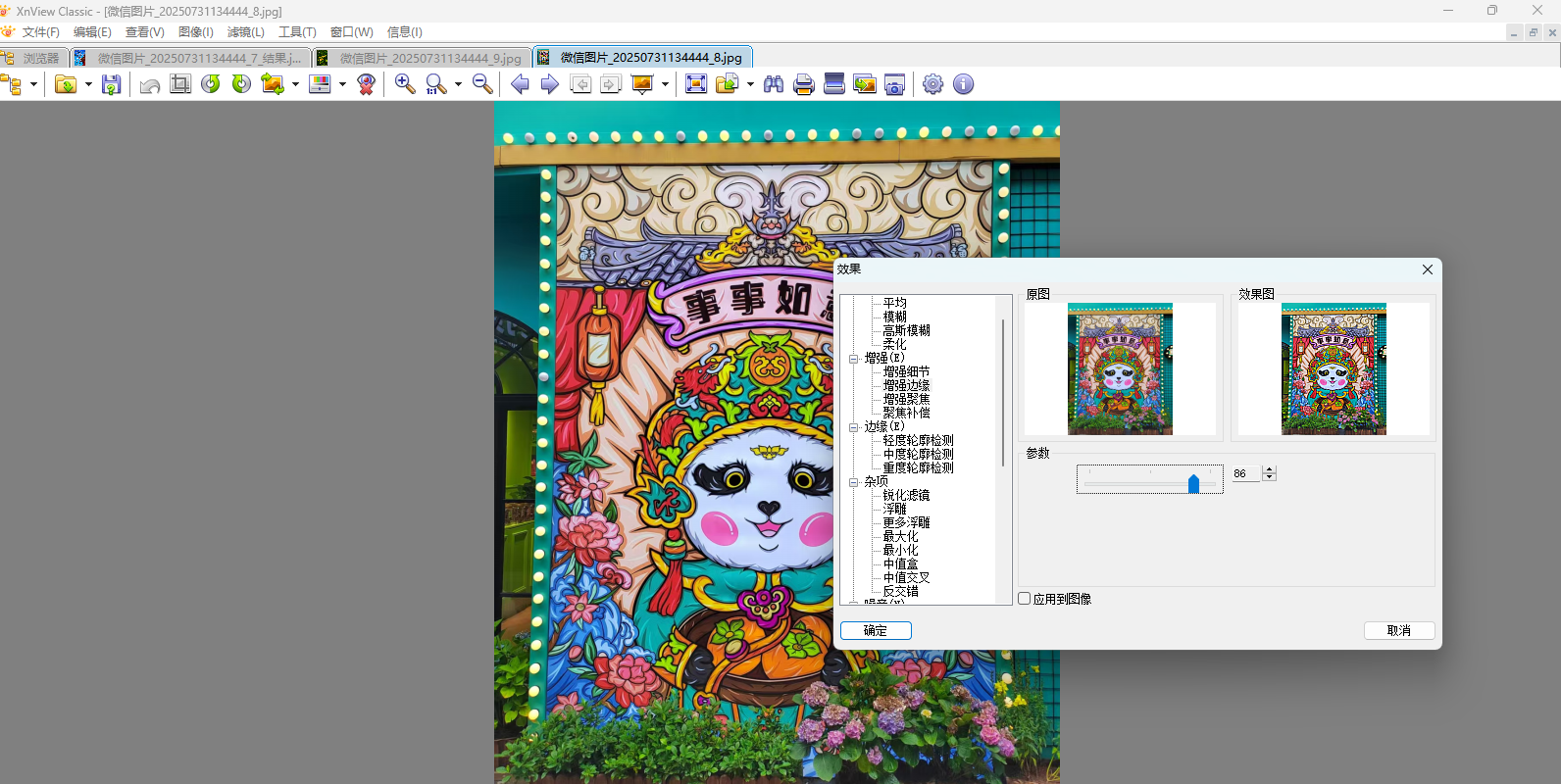The width and height of the screenshot is (1561, 784).
Task: Collapse the 杂项 tree group
Action: (x=854, y=482)
